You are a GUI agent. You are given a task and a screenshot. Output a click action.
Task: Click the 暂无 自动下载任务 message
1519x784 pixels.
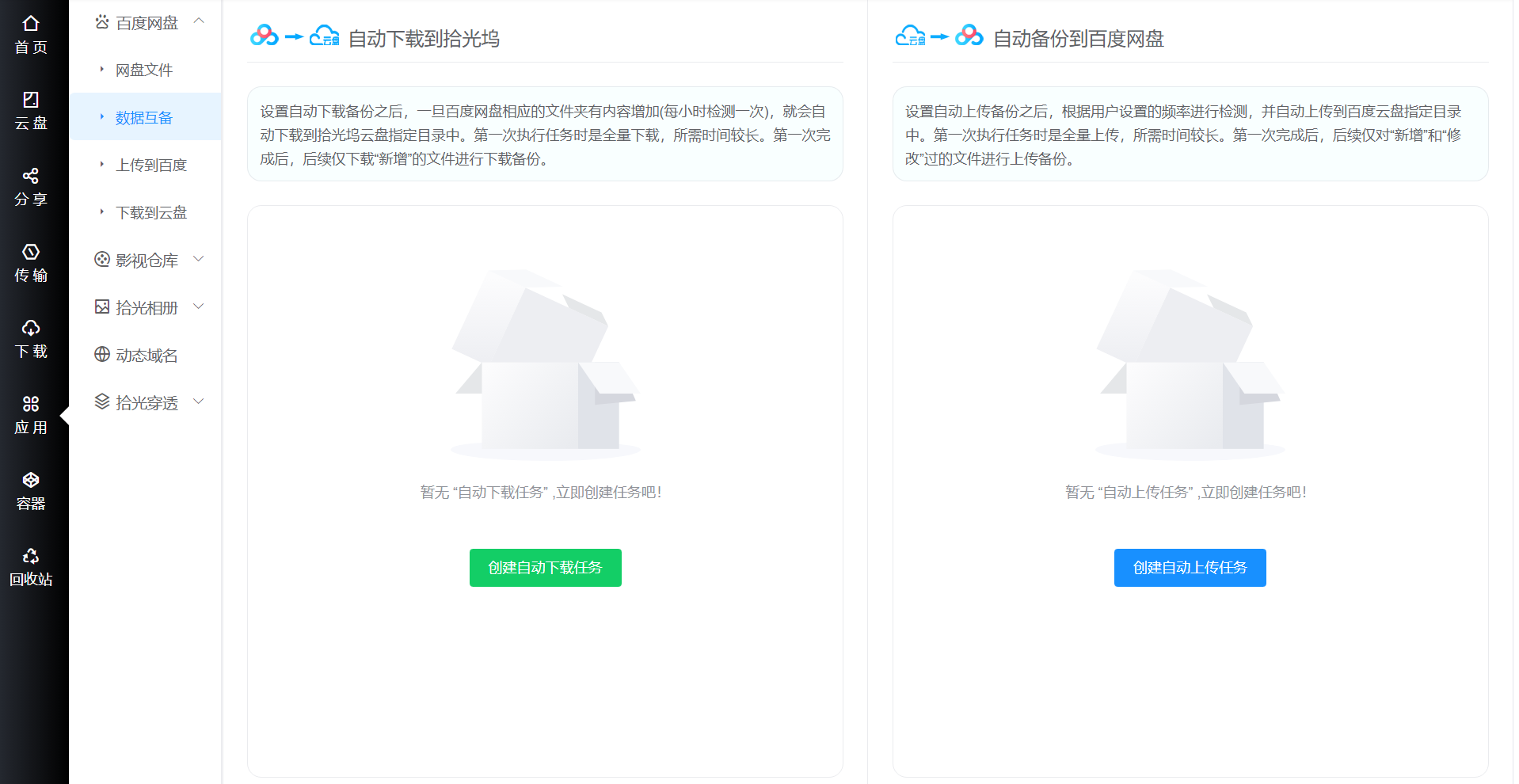tap(541, 493)
